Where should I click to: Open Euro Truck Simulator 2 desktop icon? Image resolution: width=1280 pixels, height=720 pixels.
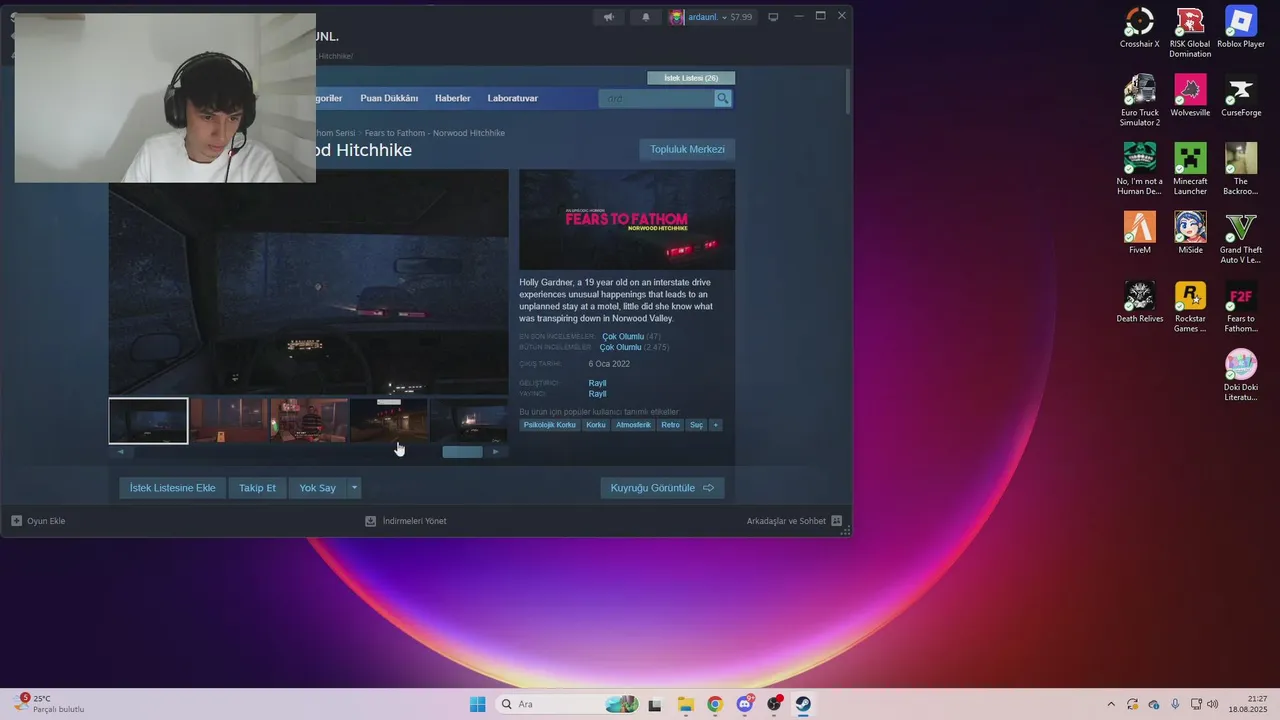1139,101
